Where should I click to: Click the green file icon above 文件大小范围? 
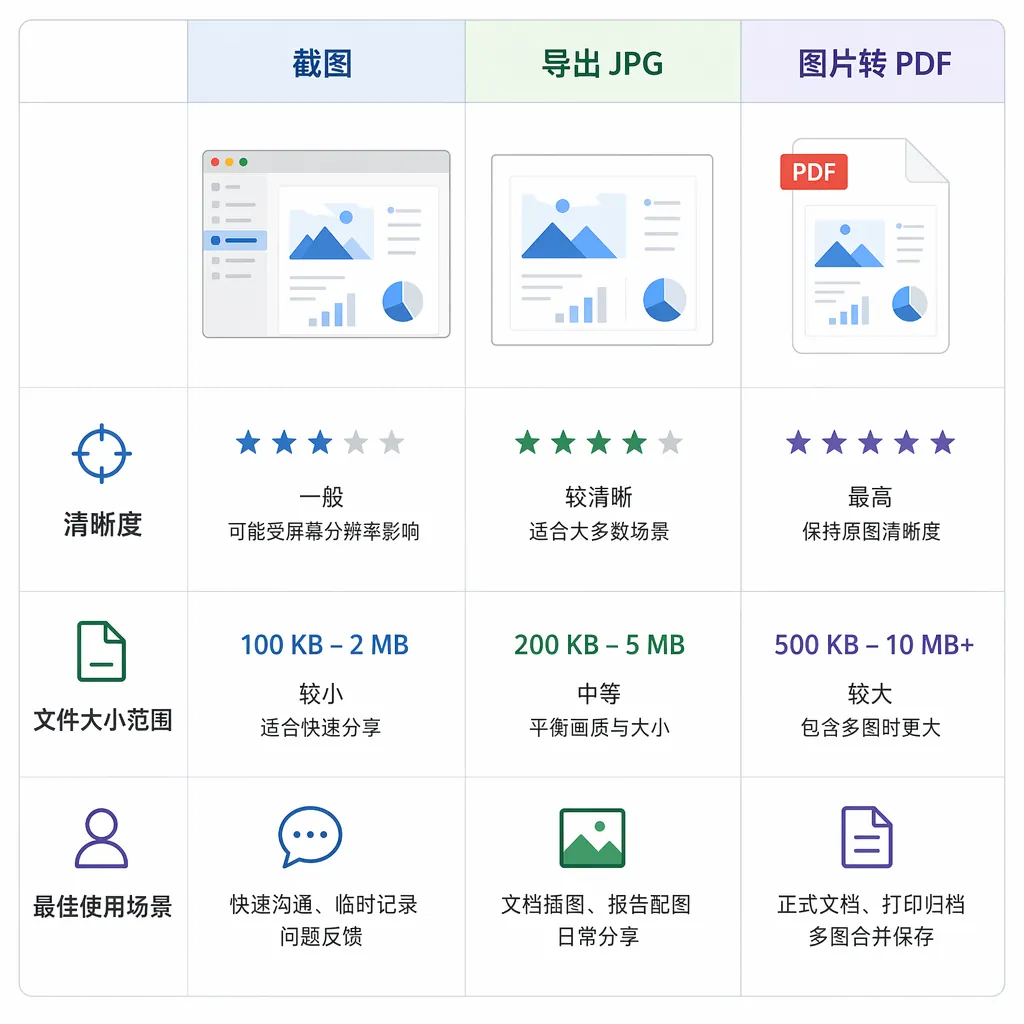(101, 651)
